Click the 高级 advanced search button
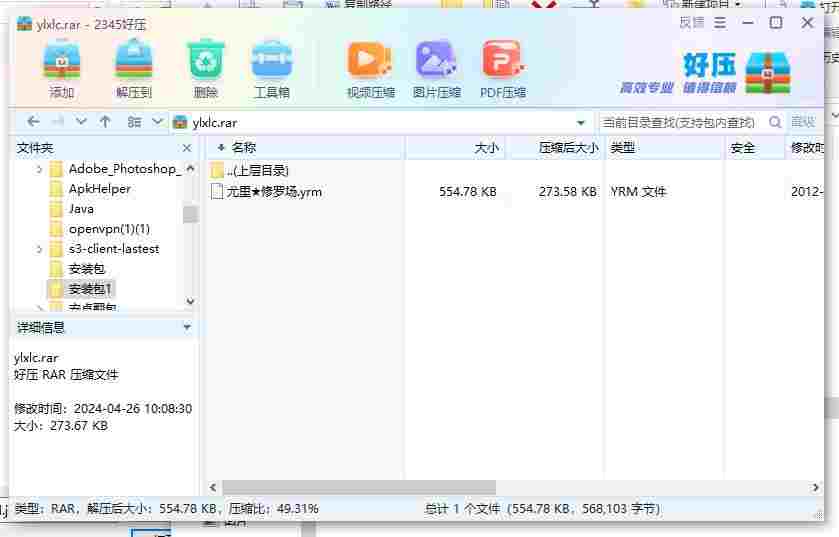Viewport: 839px width, 537px height. pos(803,122)
